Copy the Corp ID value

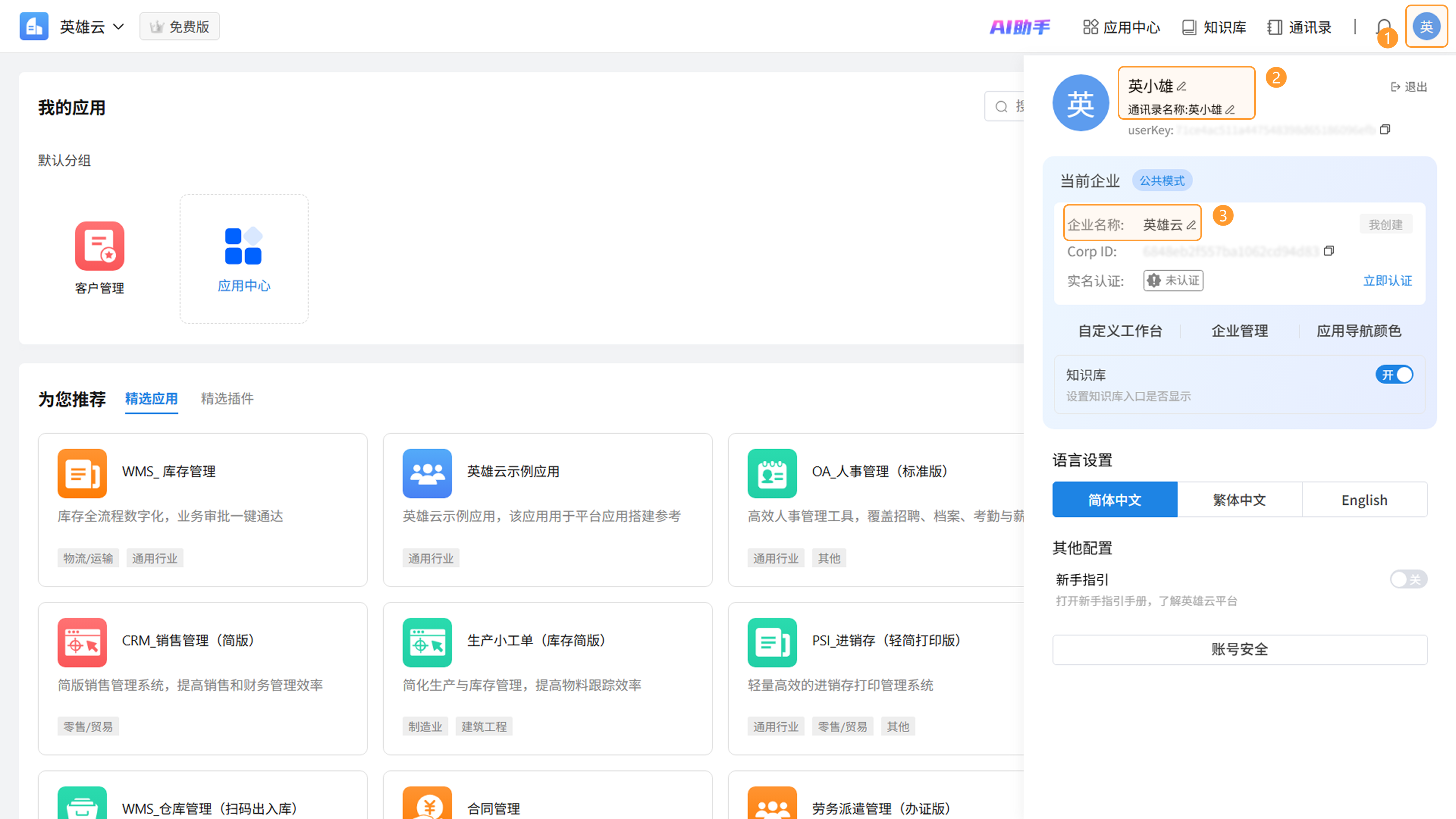pyautogui.click(x=1329, y=250)
